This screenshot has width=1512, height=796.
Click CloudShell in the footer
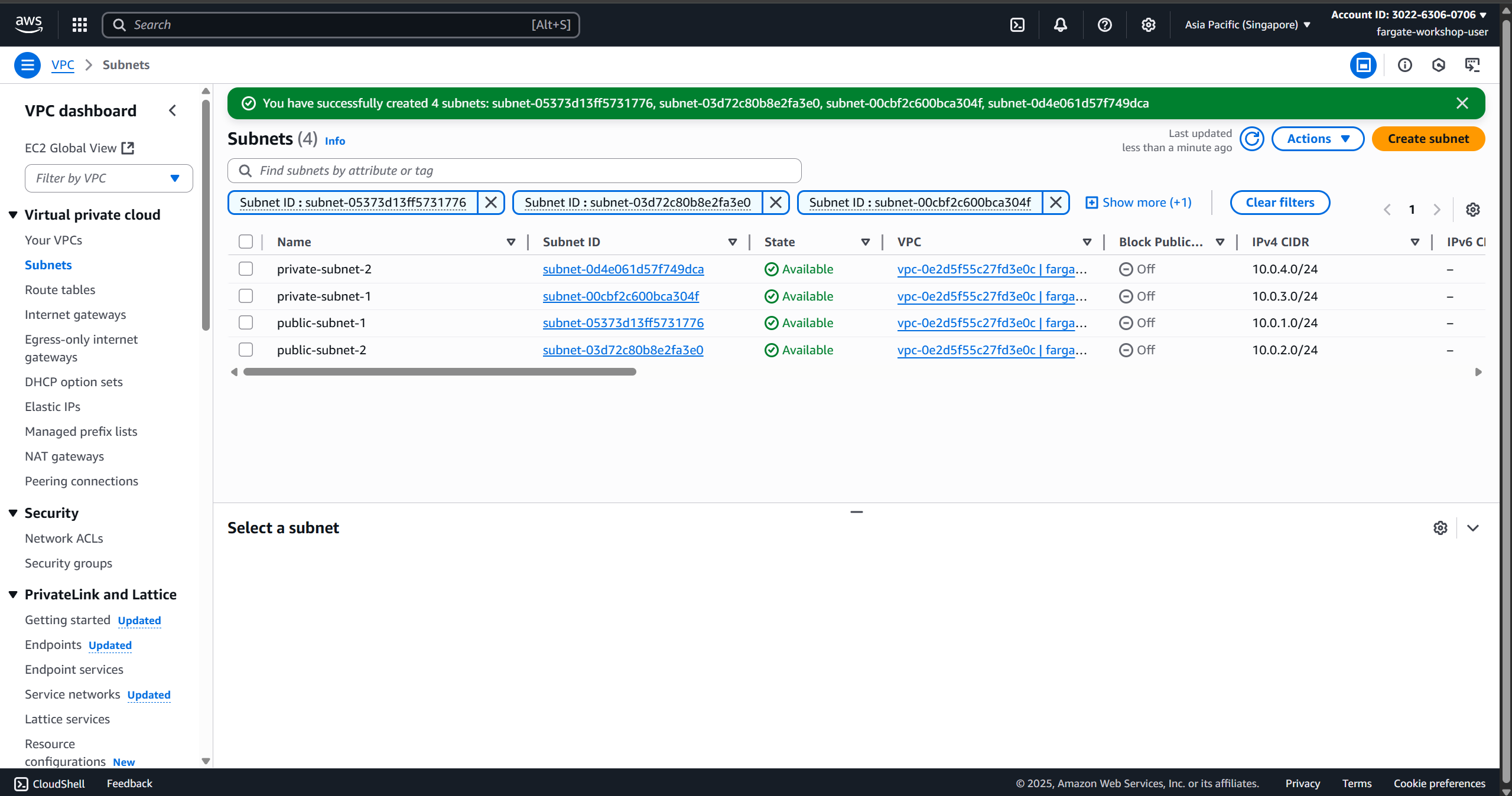[x=50, y=784]
